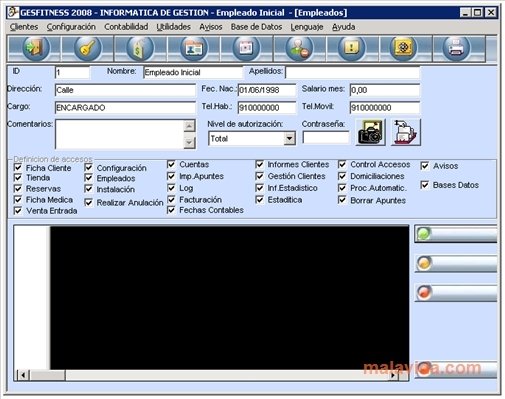Viewport: 505px width, 399px height.
Task: Click the Comentarios scroll down arrow
Action: (x=189, y=142)
